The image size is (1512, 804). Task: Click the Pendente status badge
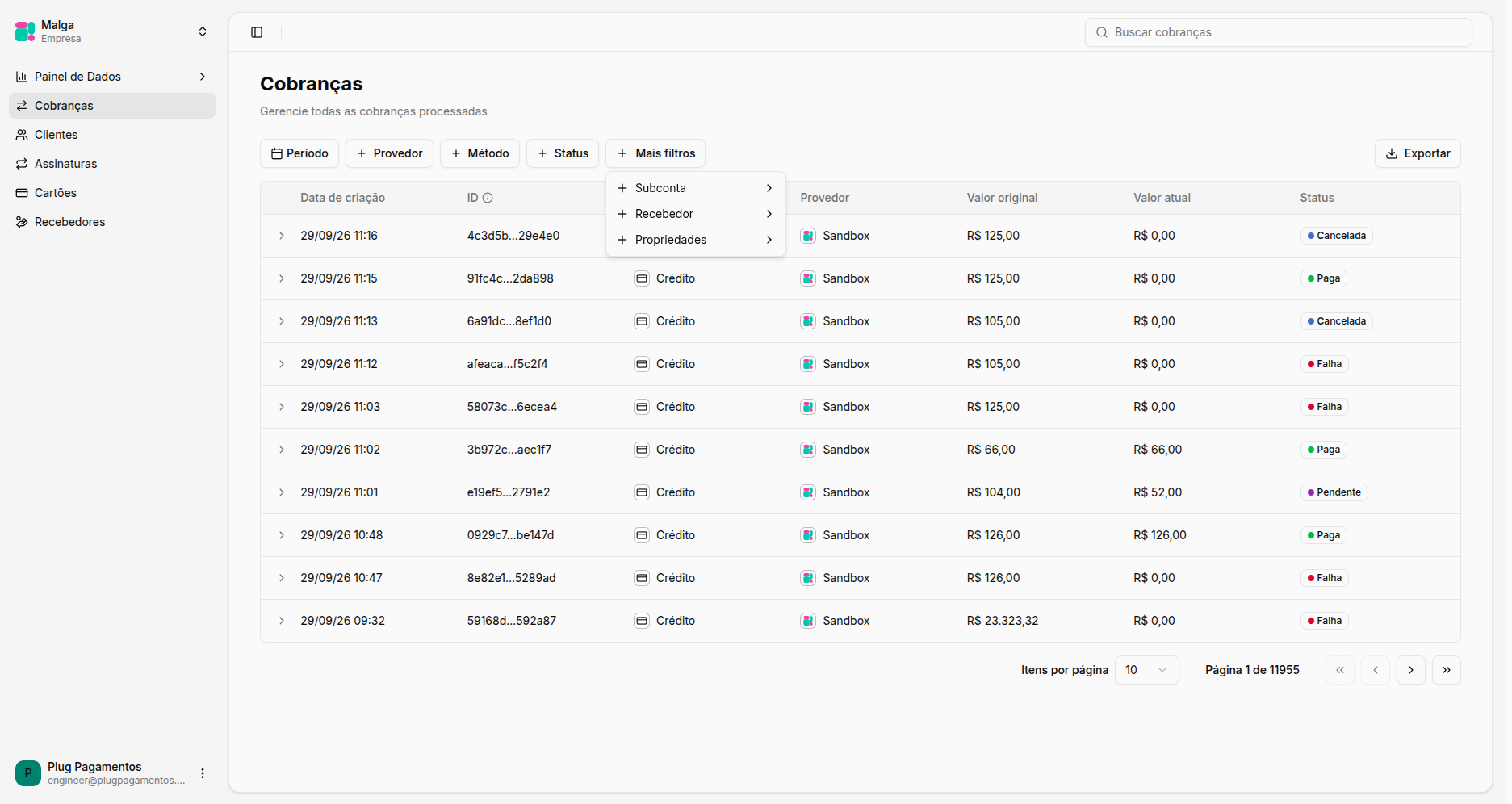[x=1334, y=492]
